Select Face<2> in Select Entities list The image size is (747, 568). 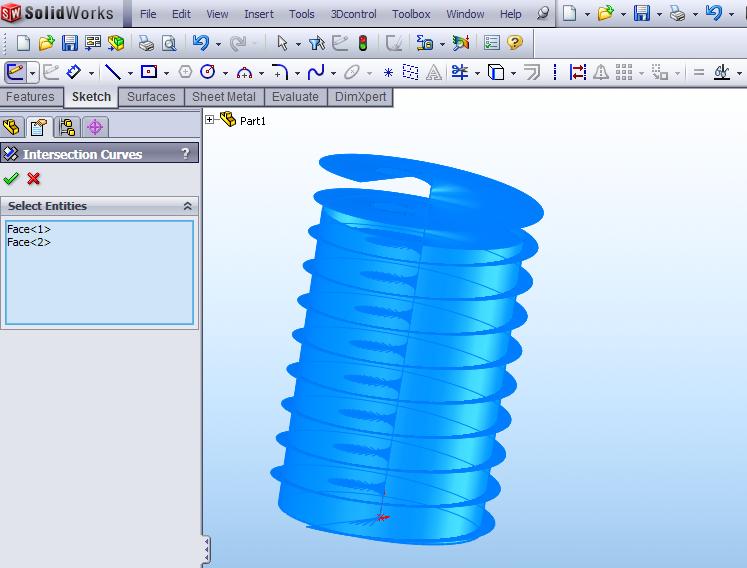point(29,242)
